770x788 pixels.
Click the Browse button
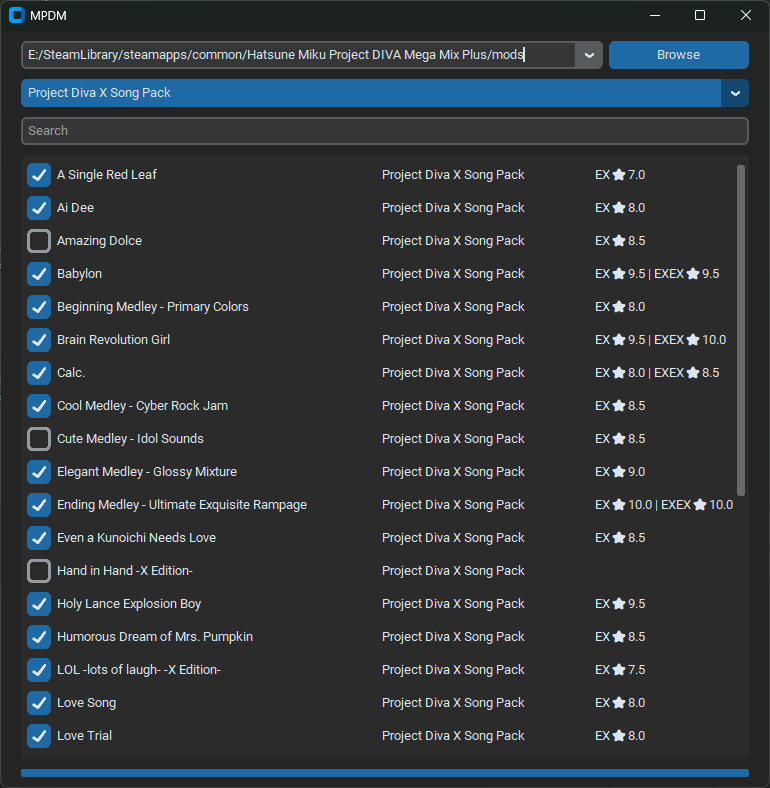[679, 55]
